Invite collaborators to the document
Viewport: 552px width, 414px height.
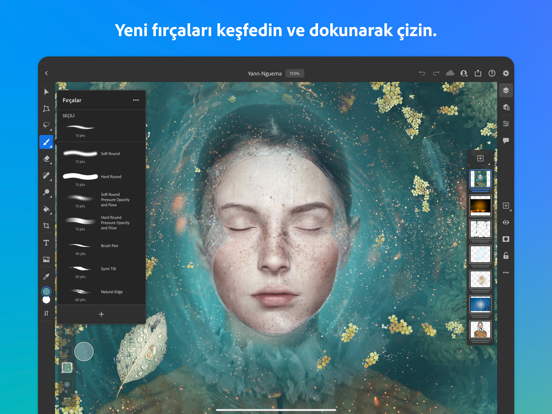[x=464, y=73]
